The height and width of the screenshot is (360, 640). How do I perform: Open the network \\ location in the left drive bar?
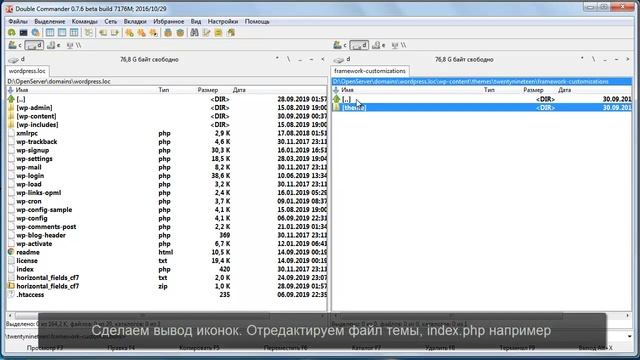tap(74, 45)
